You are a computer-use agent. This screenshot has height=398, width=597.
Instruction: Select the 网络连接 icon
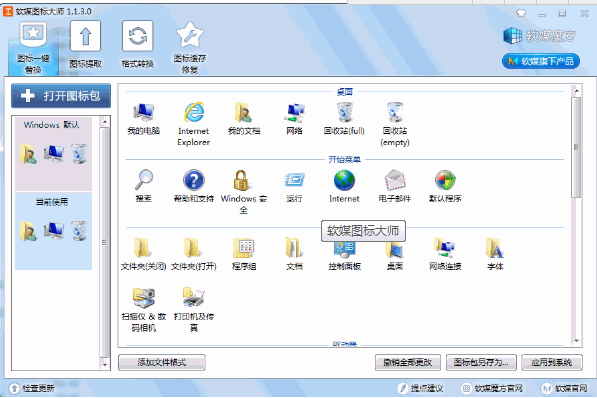pyautogui.click(x=445, y=254)
